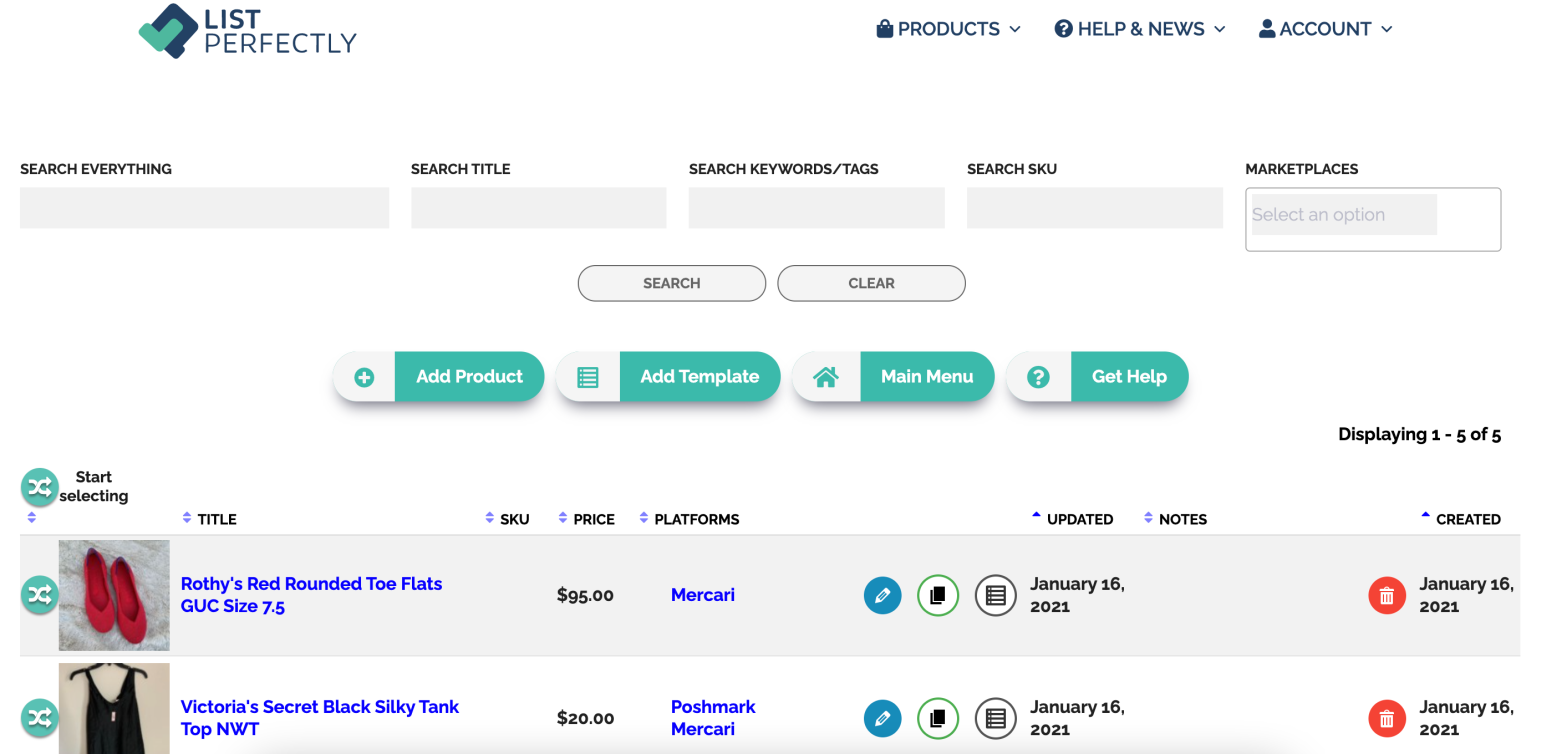Toggle Start selecting shuffle button

tap(39, 487)
